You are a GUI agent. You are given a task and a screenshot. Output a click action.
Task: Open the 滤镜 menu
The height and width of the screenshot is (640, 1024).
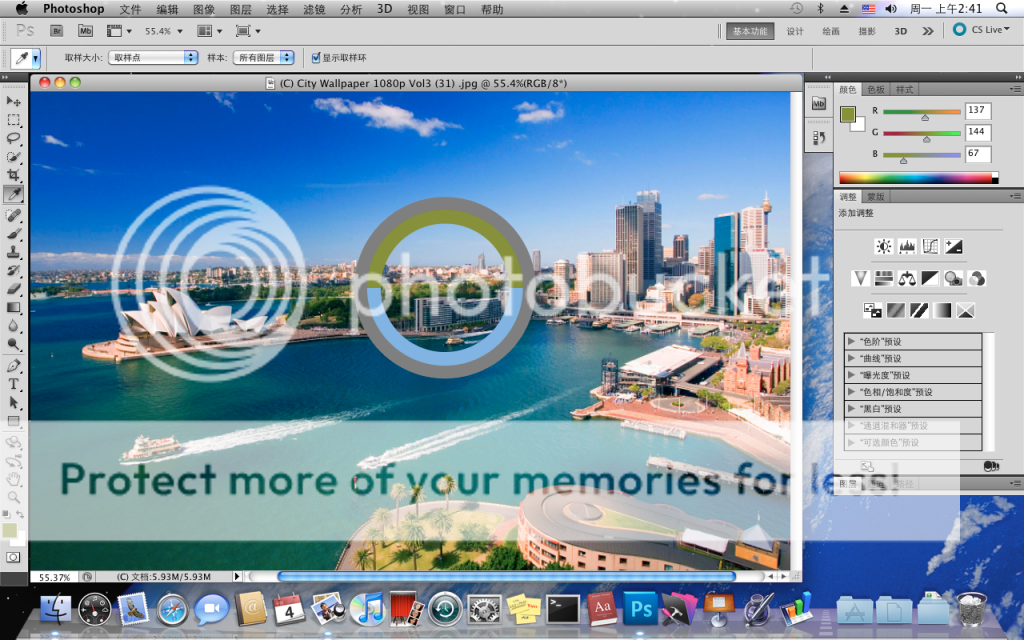(x=314, y=9)
